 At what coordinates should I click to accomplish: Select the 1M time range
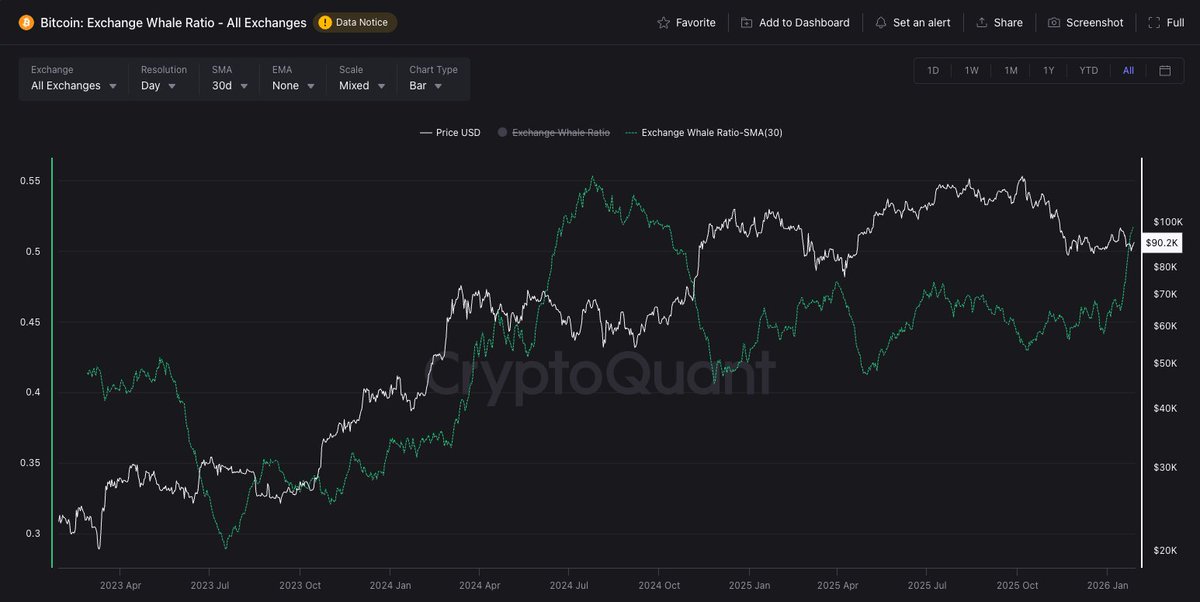point(1011,70)
